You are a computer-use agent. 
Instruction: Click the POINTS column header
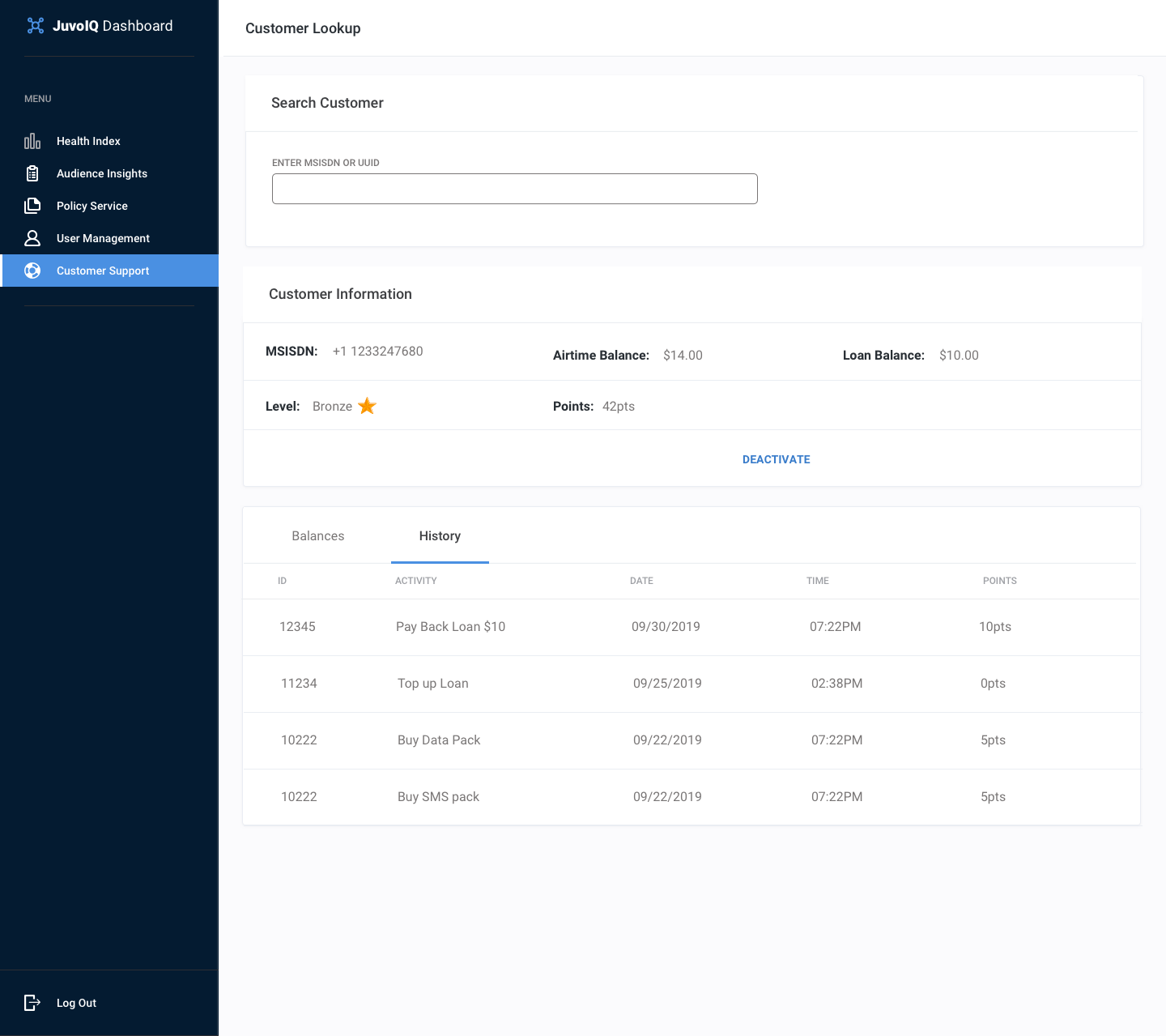pyautogui.click(x=999, y=581)
